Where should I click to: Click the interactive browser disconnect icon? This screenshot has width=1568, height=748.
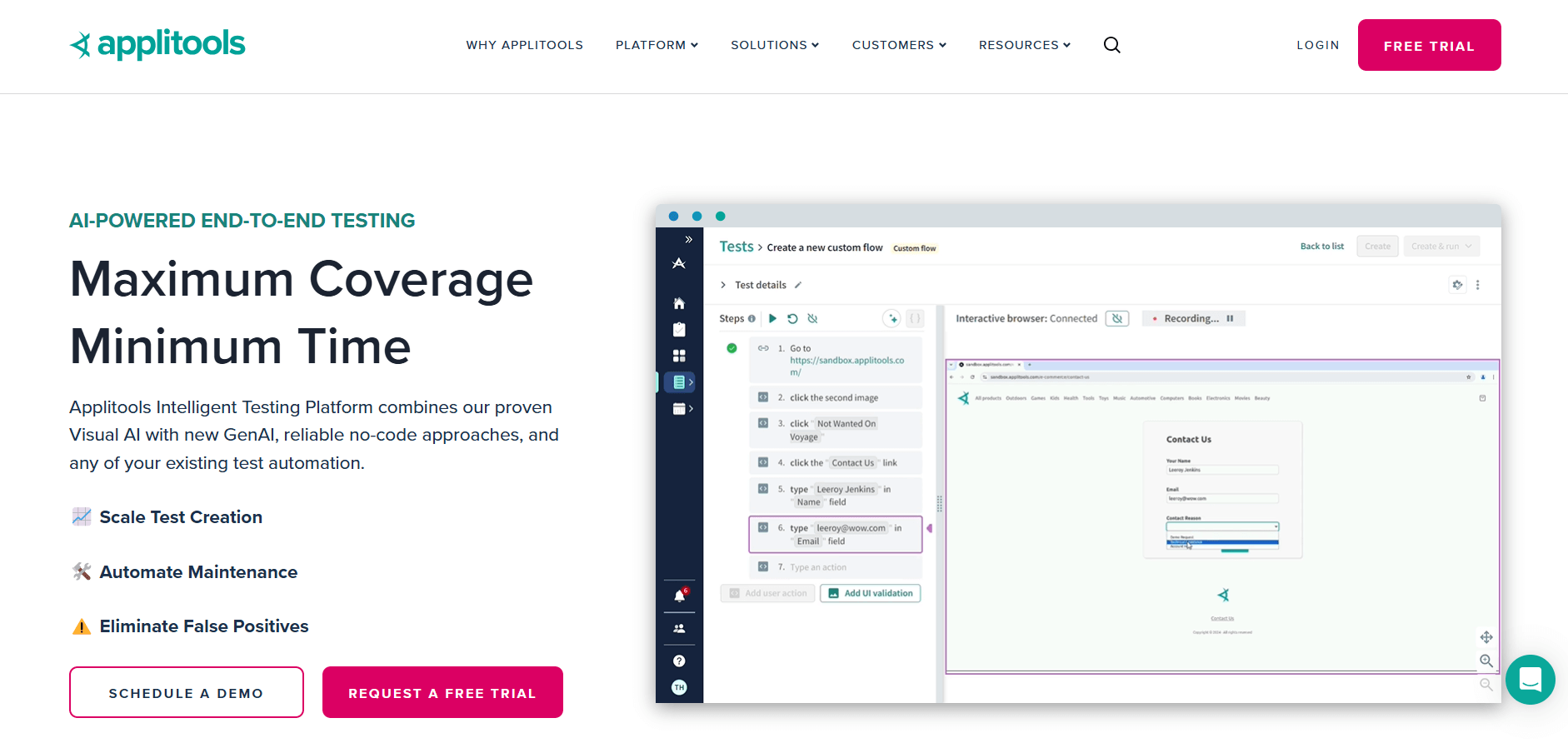click(x=1117, y=318)
